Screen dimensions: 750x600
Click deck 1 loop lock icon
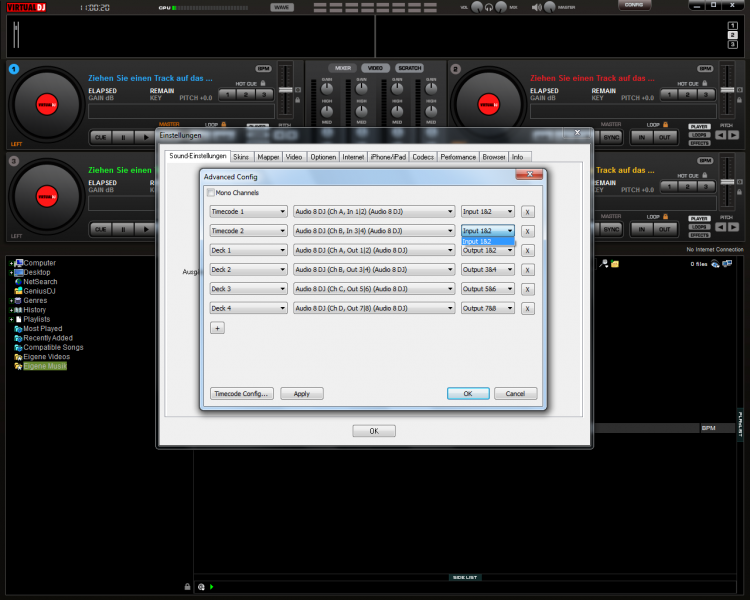point(224,124)
